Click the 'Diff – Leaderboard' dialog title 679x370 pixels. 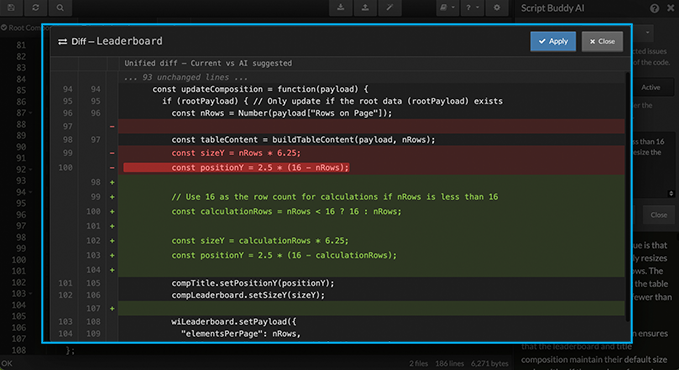click(x=117, y=41)
